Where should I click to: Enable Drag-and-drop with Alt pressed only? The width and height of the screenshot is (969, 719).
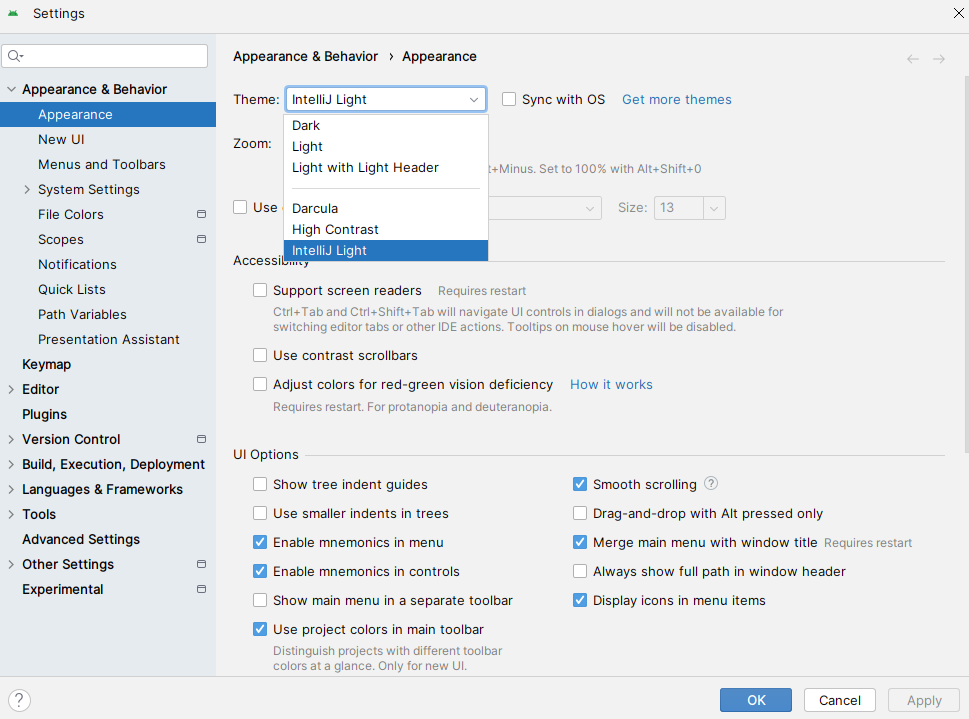tap(580, 513)
